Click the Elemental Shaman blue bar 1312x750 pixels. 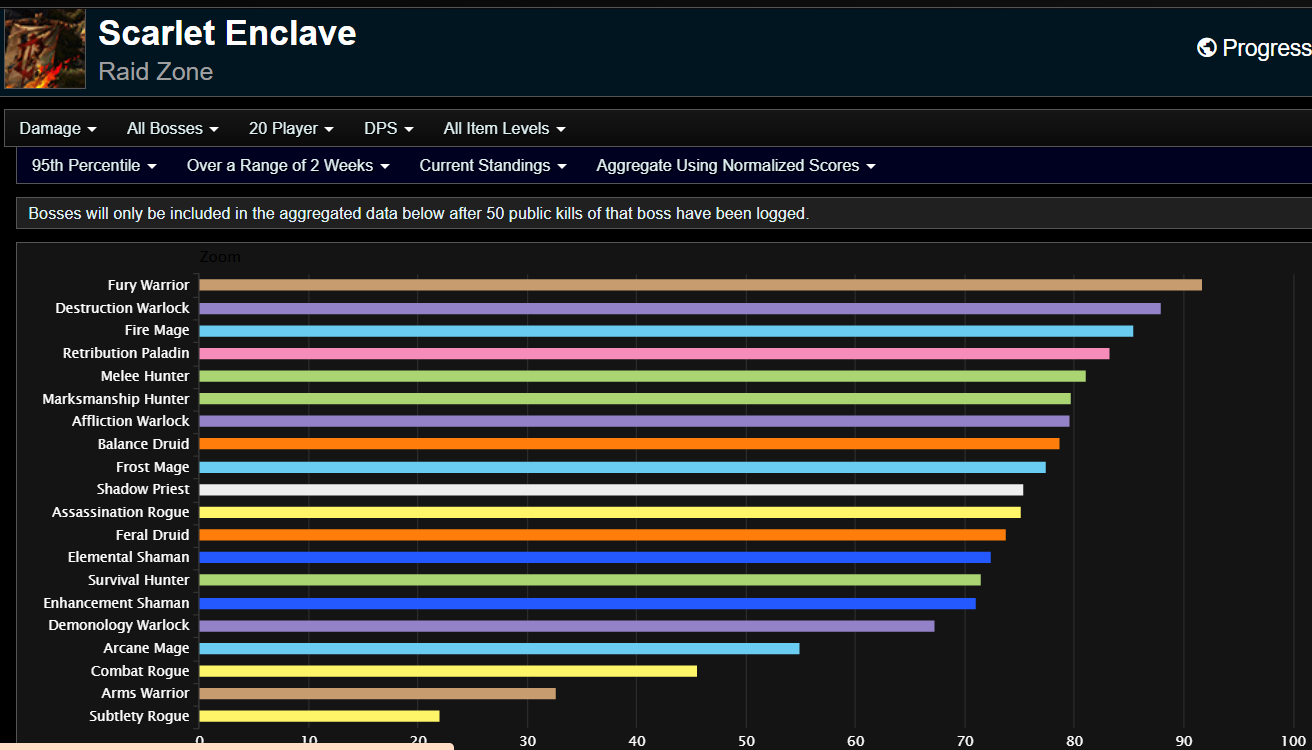click(595, 557)
